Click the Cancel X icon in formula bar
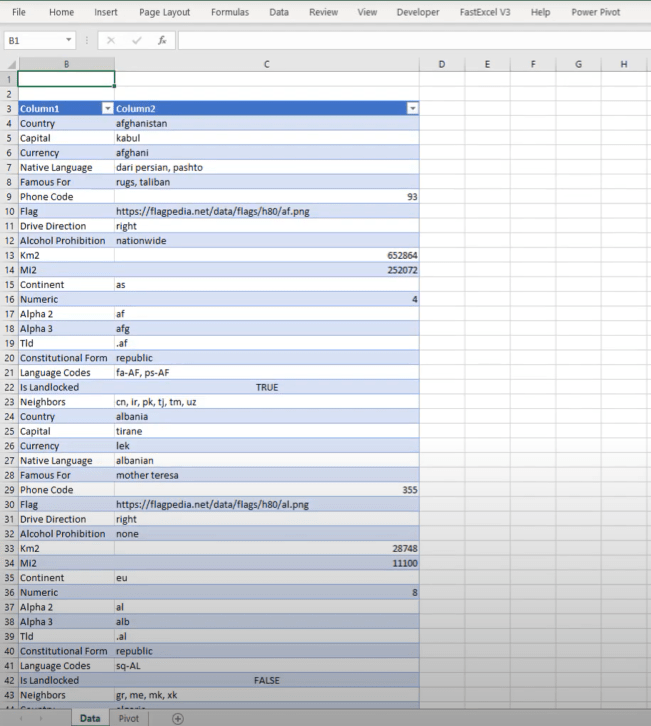The width and height of the screenshot is (651, 726). (x=111, y=40)
